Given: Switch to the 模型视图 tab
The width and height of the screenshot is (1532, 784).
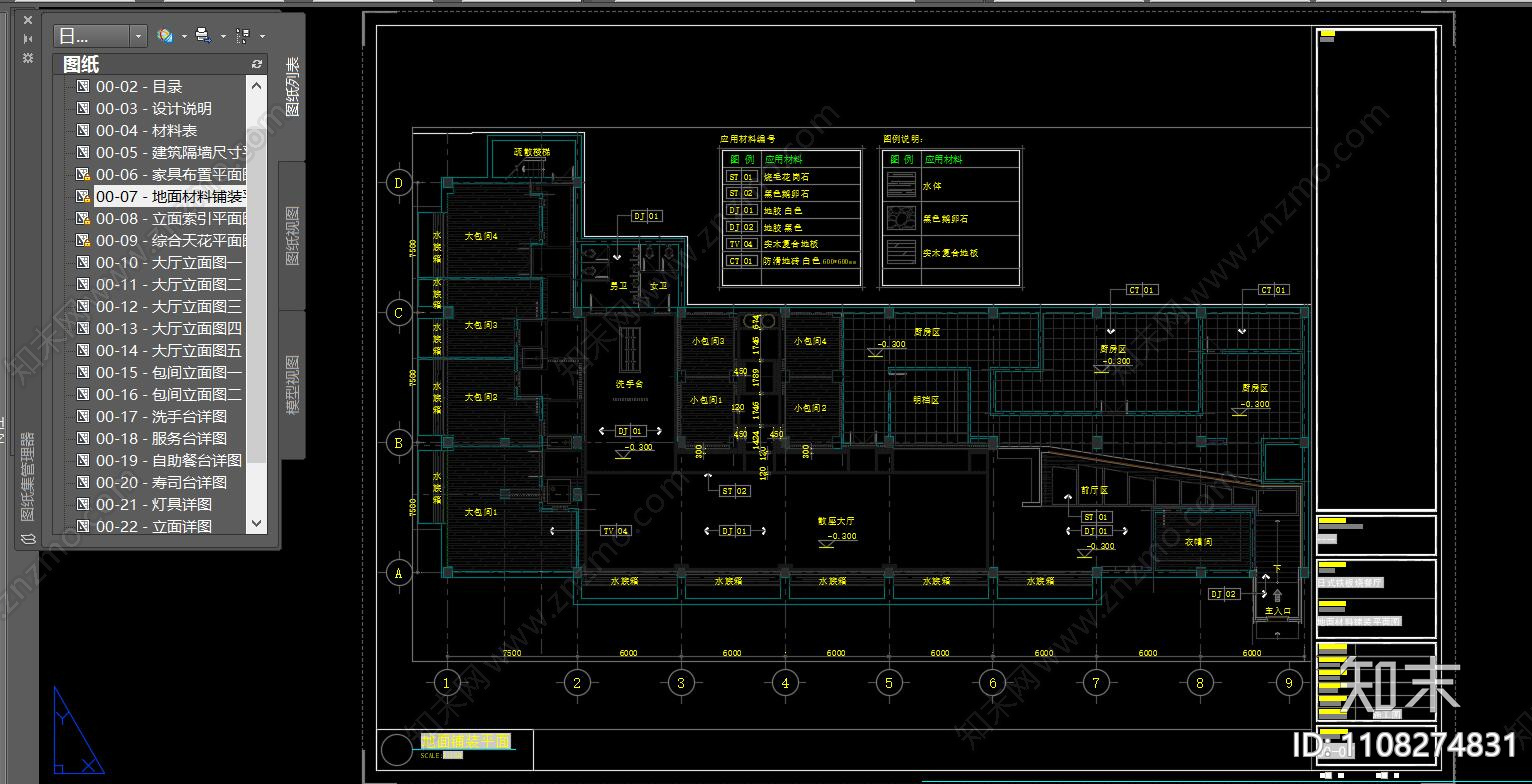Looking at the screenshot, I should 293,385.
